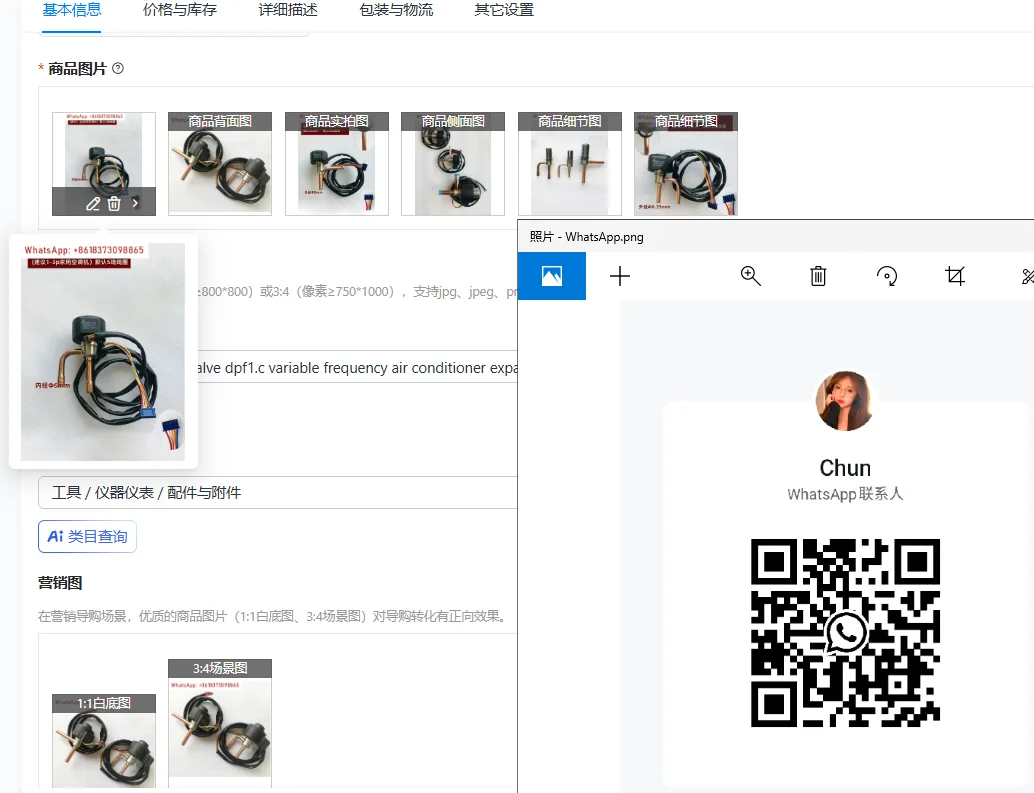Image resolution: width=1034 pixels, height=793 pixels.
Task: Click the WhatsApp联系人 caption text
Action: [x=845, y=494]
